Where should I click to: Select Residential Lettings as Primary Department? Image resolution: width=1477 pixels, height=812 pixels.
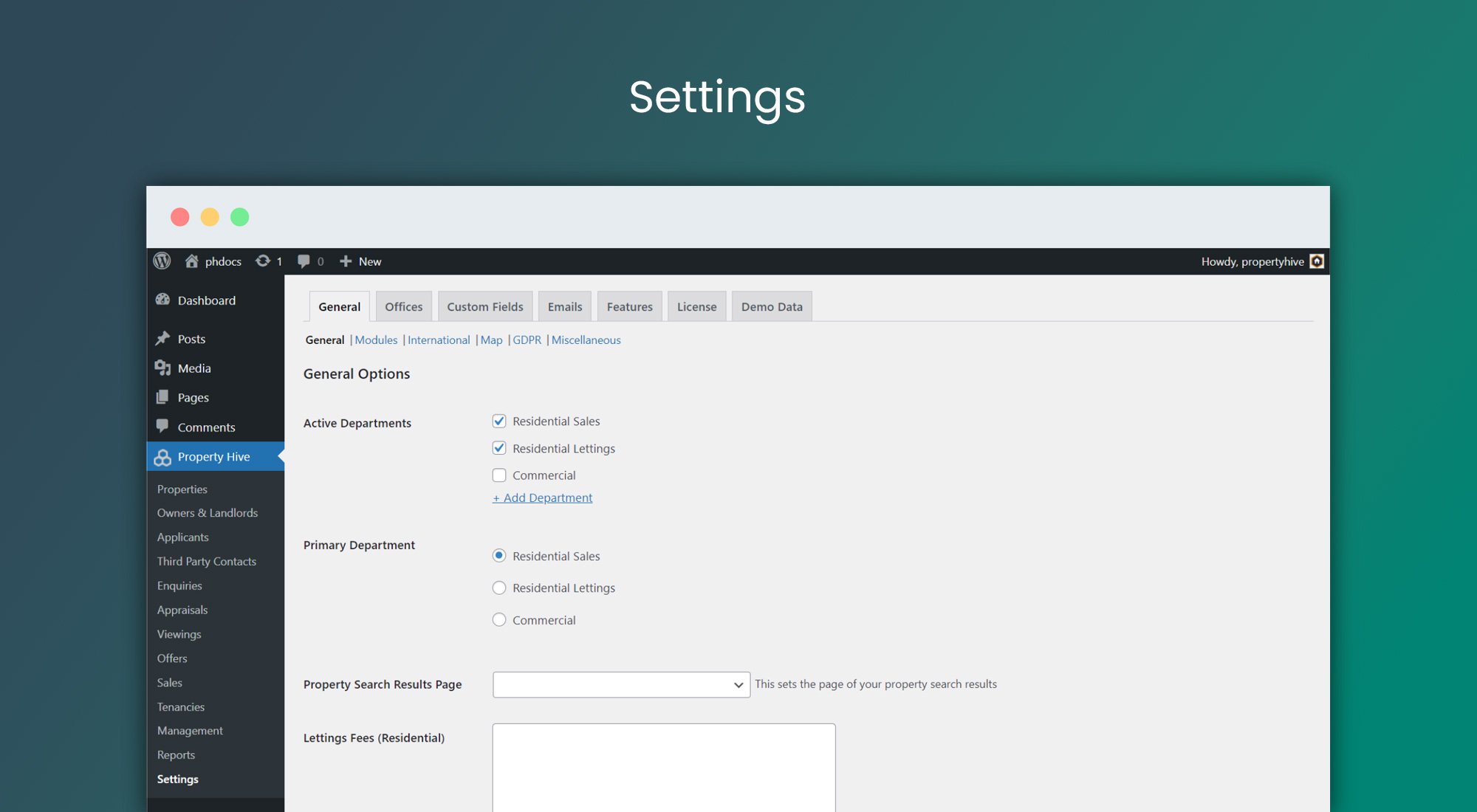[499, 588]
